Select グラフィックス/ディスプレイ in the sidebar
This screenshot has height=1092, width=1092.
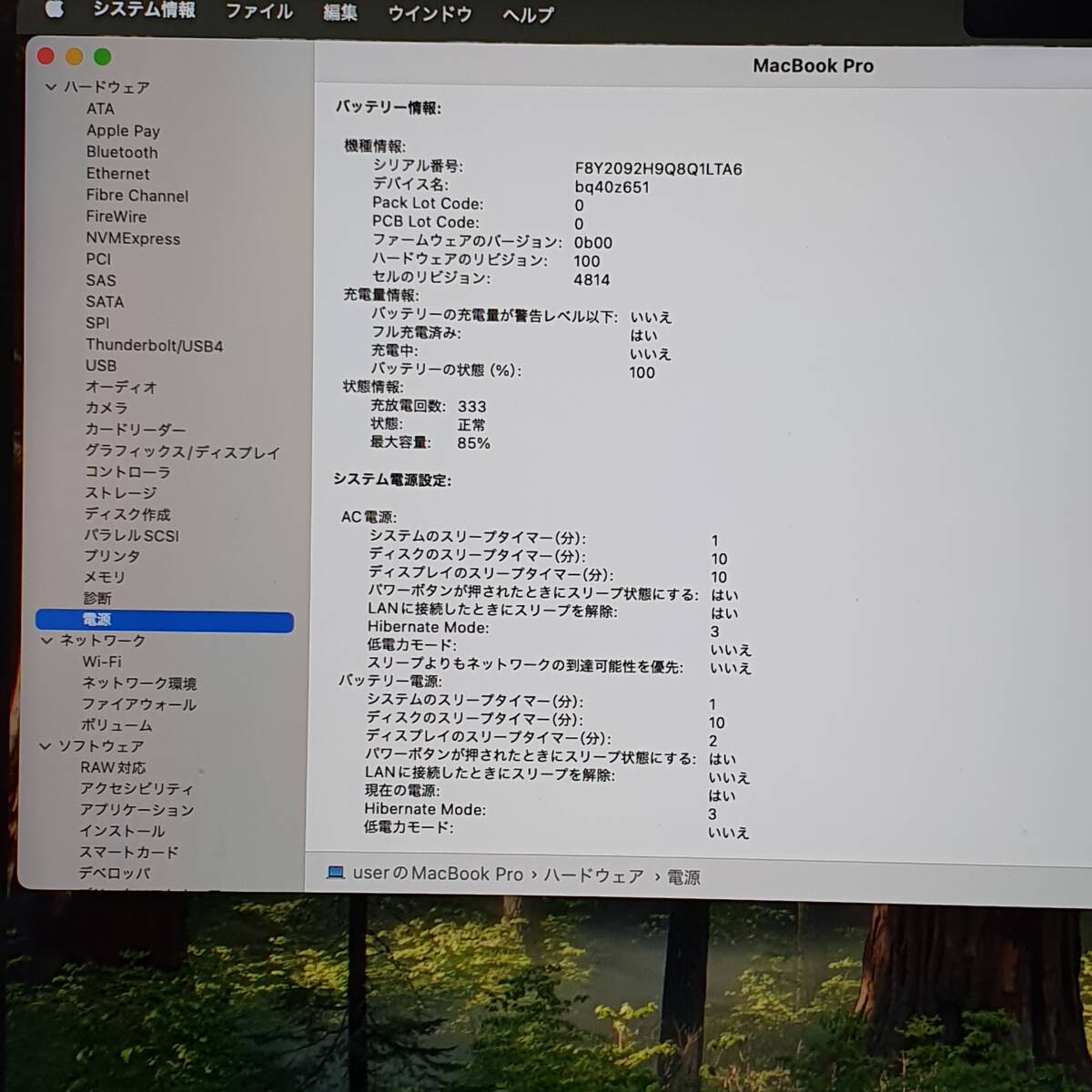182,451
